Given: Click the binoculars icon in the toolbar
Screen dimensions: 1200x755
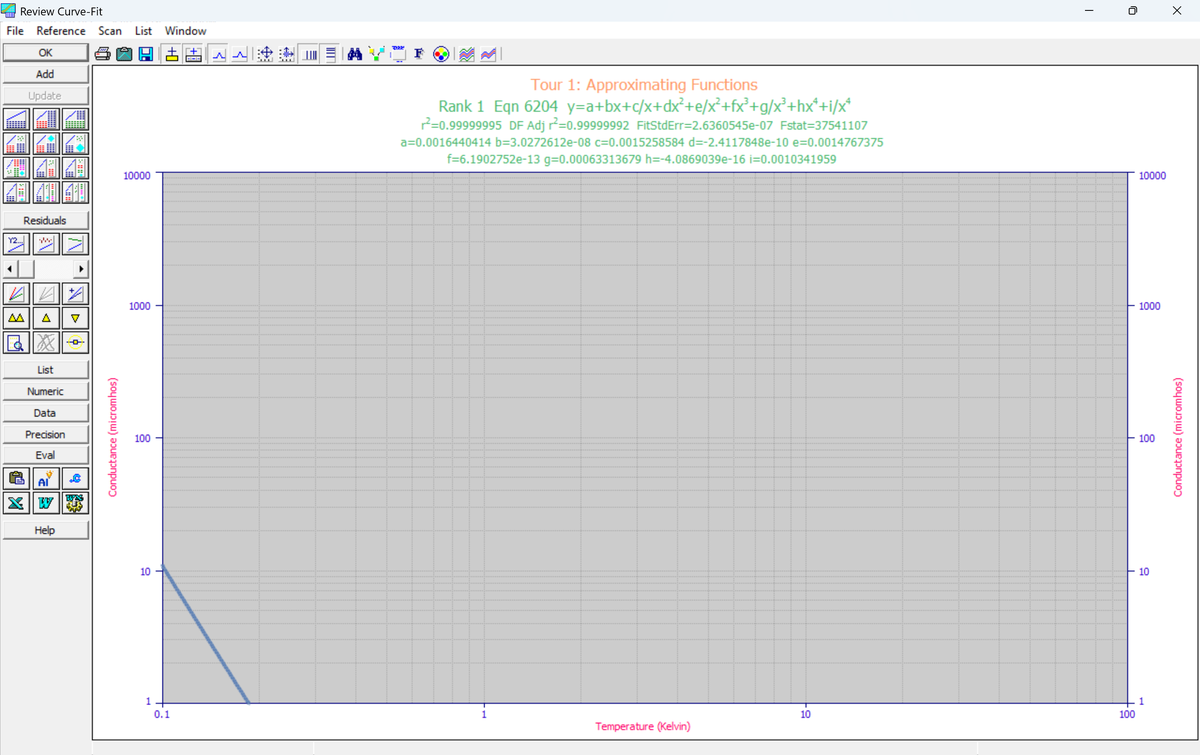Looking at the screenshot, I should click(x=355, y=53).
